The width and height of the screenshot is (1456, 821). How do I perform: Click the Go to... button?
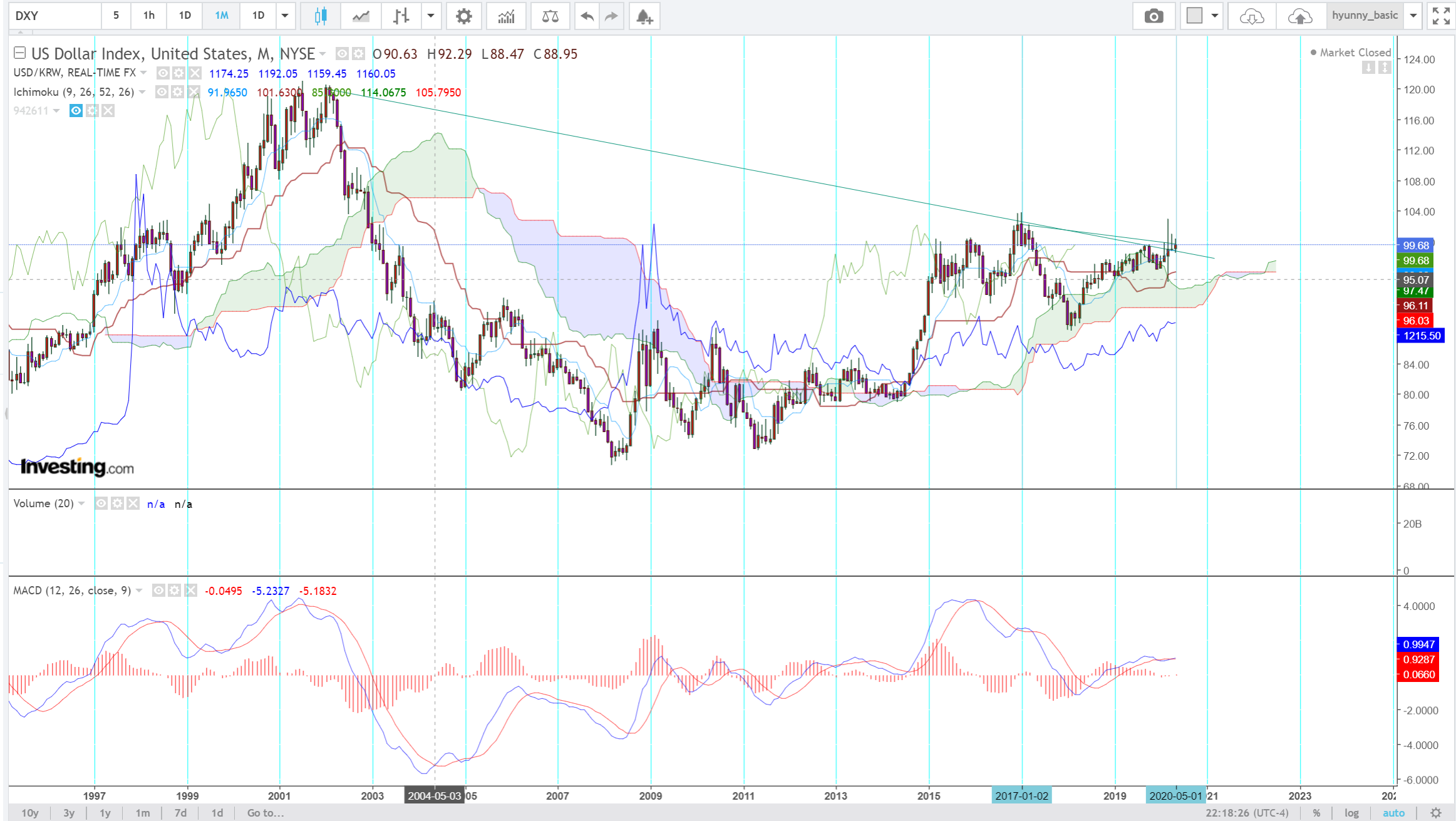click(x=265, y=813)
